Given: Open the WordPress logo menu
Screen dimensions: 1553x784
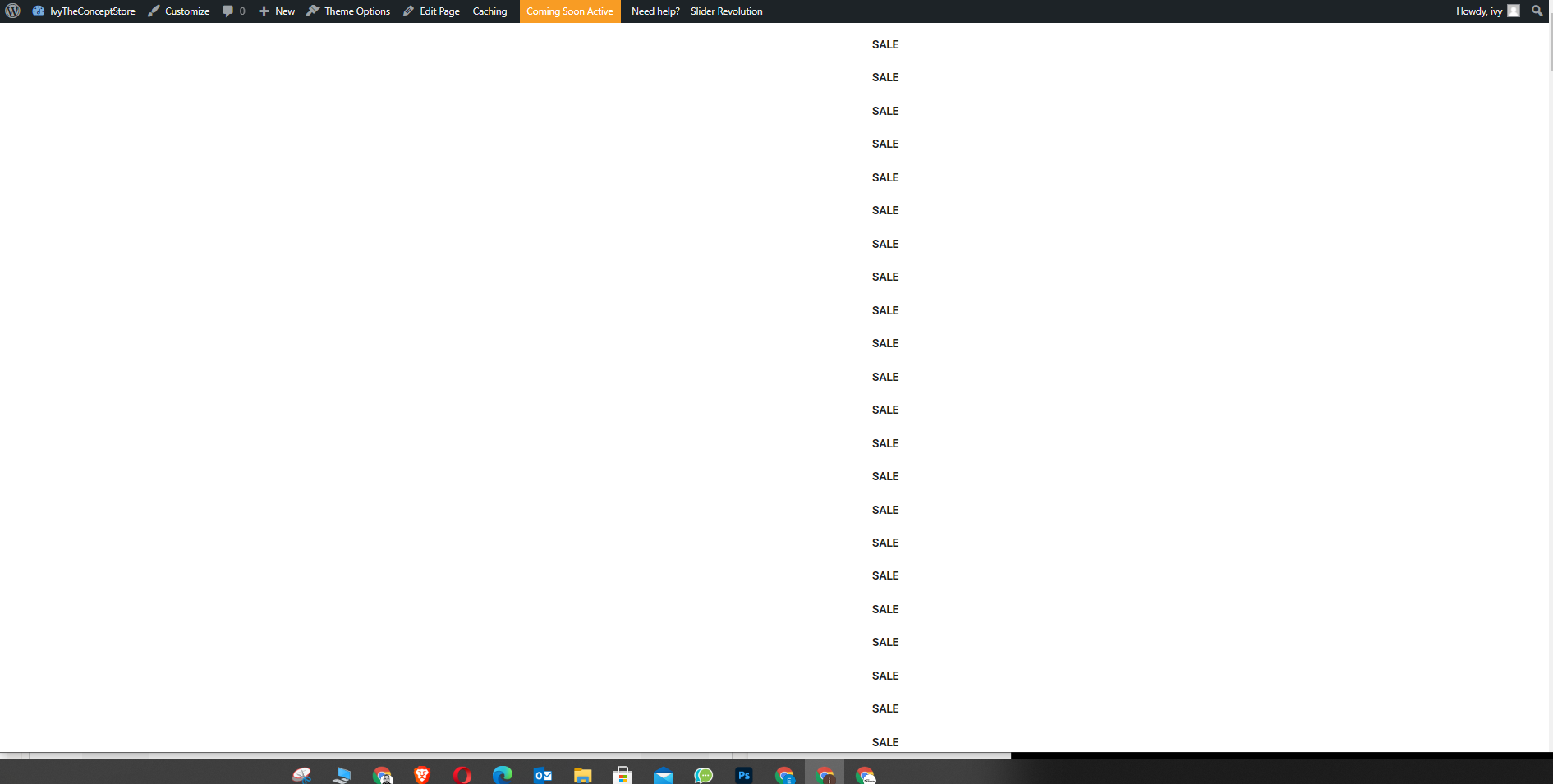Looking at the screenshot, I should coord(12,11).
